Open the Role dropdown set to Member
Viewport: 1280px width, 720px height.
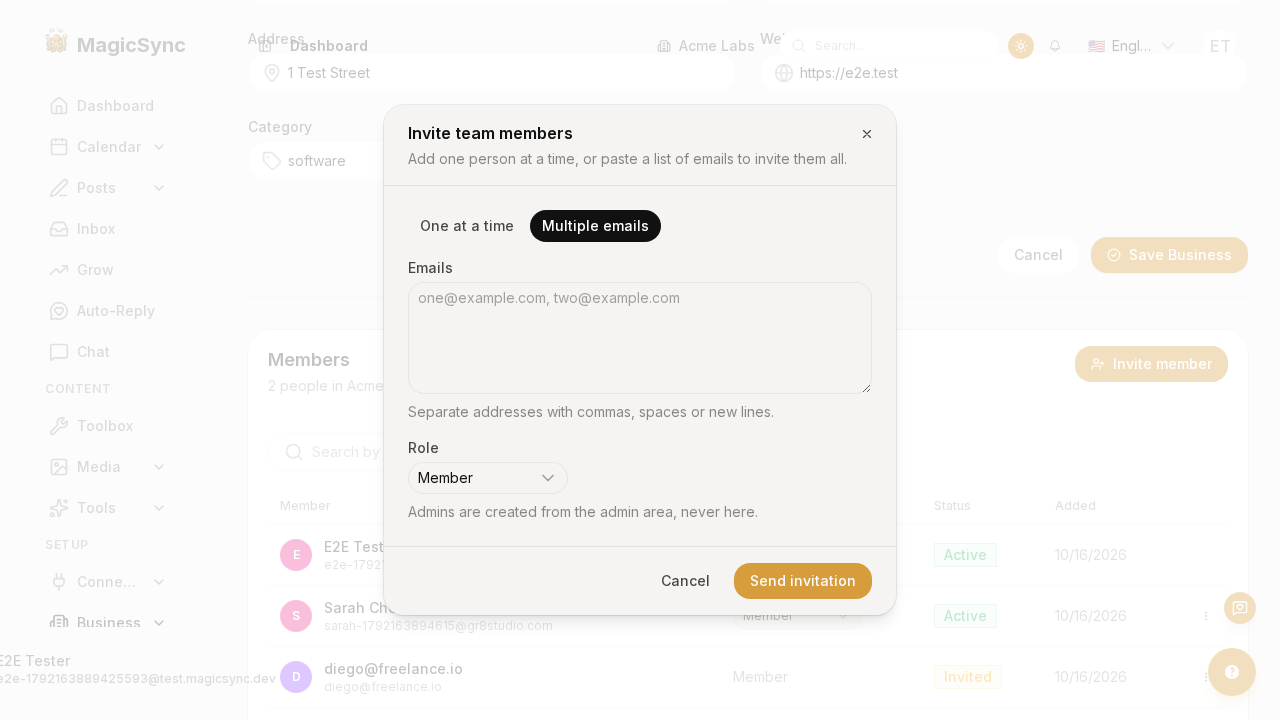tap(488, 478)
